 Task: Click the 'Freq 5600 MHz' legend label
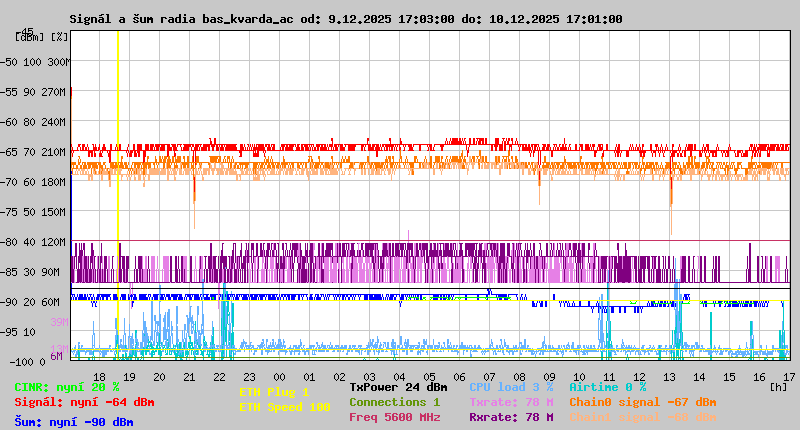[x=394, y=417]
